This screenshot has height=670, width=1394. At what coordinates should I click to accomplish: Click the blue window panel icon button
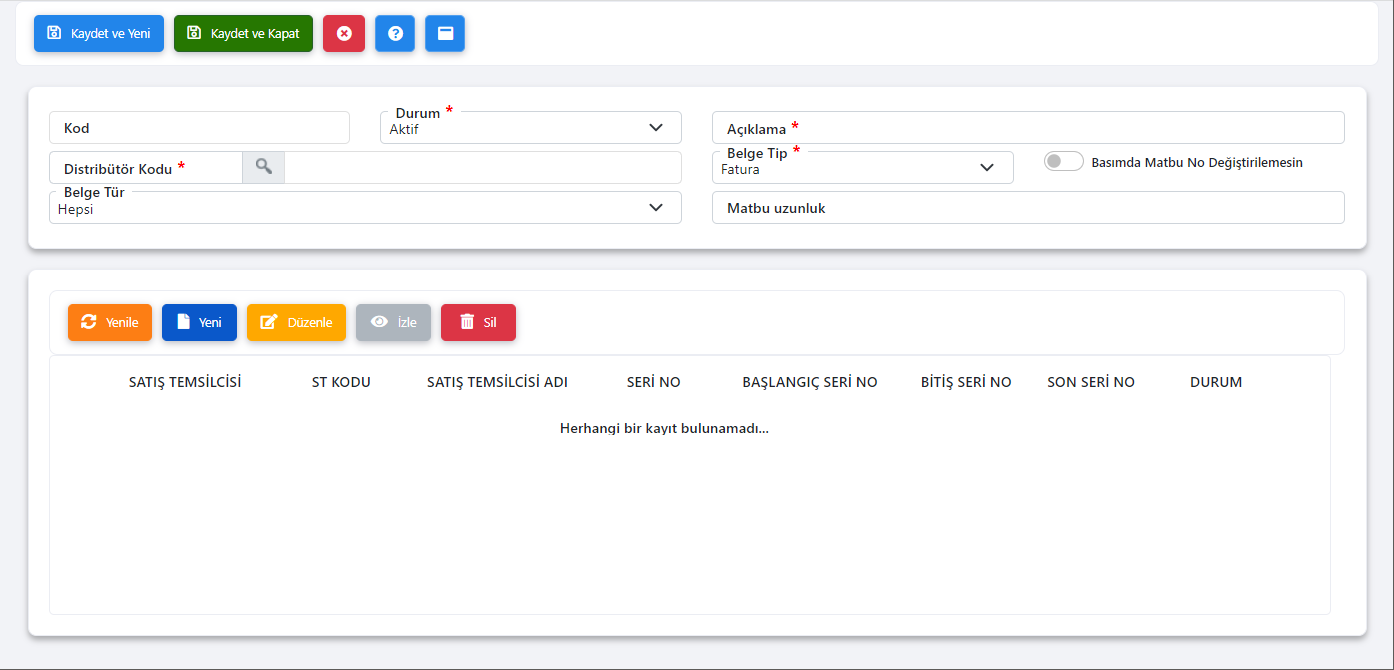[x=445, y=33]
